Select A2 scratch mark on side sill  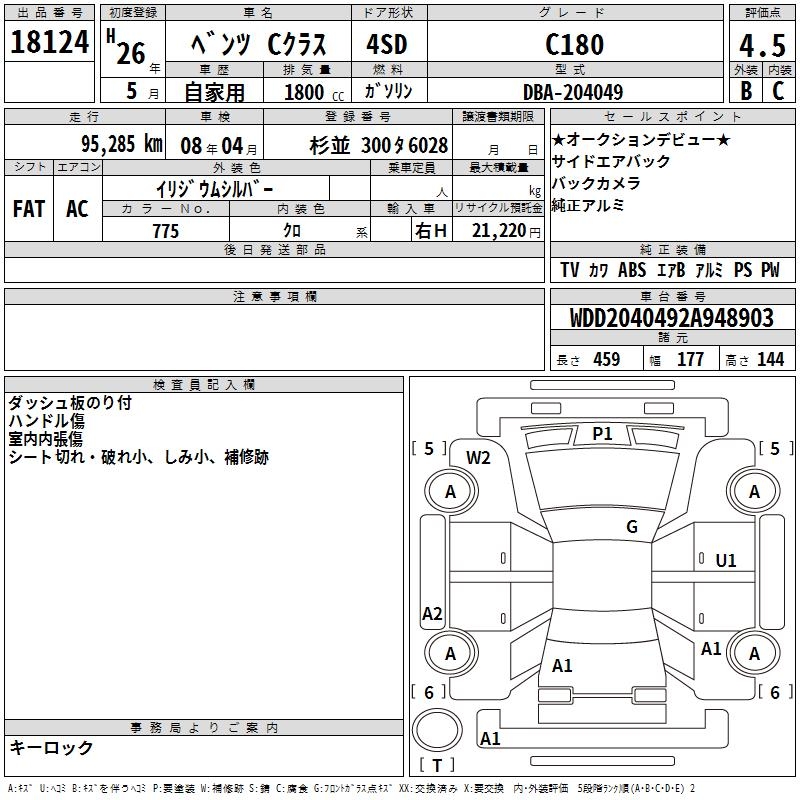pyautogui.click(x=432, y=613)
